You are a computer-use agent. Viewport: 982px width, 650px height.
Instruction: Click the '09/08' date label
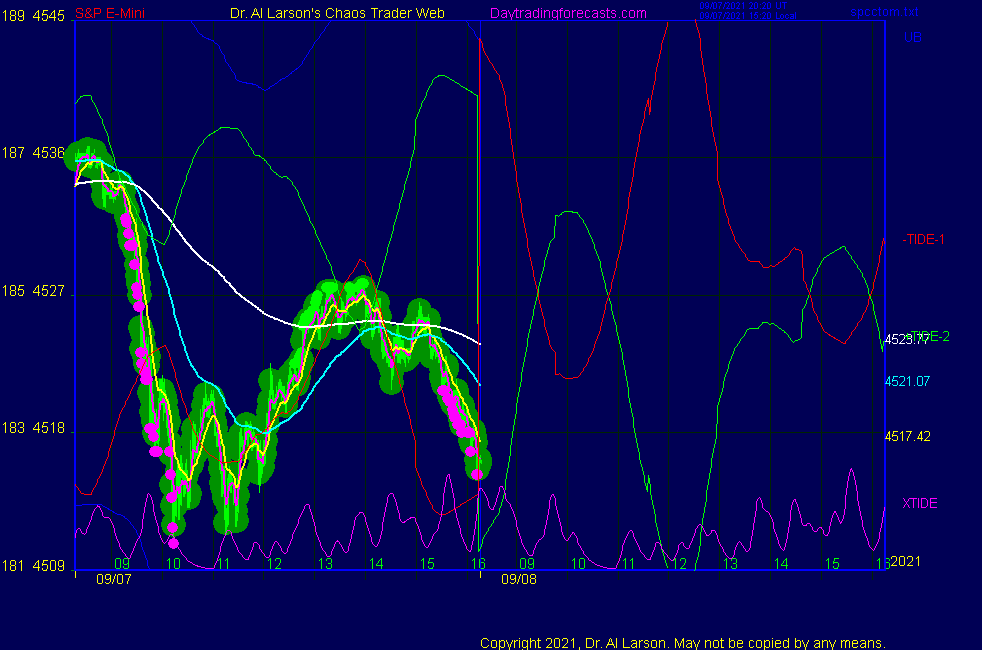tap(519, 579)
